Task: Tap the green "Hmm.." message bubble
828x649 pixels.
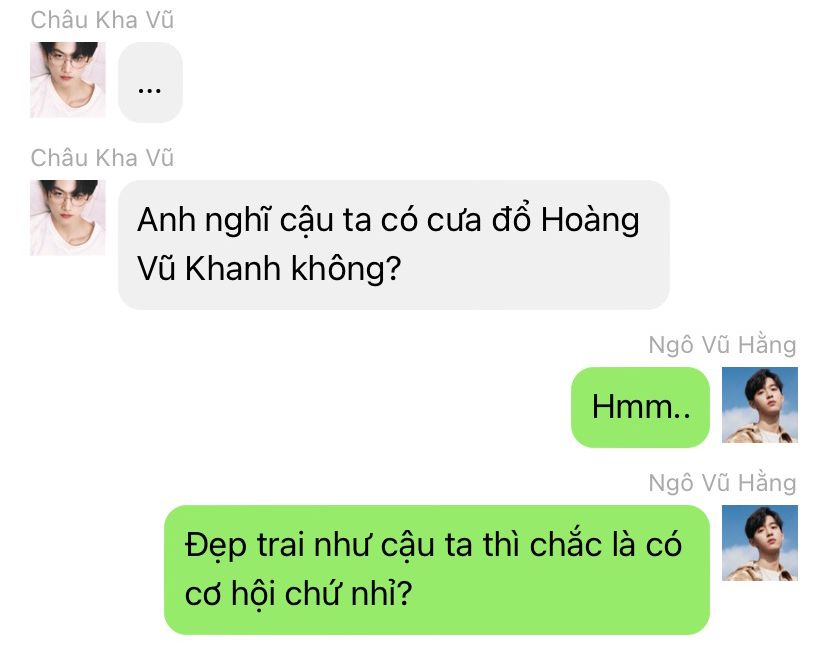Action: pos(640,407)
